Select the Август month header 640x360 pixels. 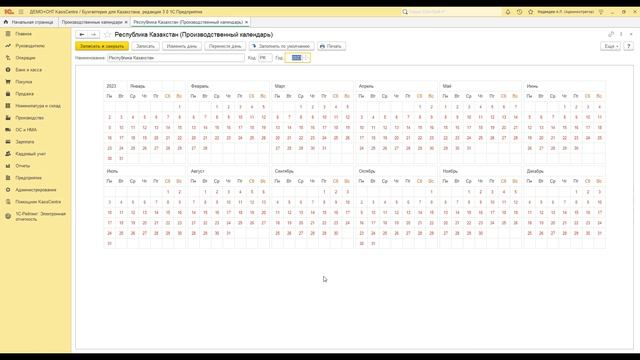[197, 171]
